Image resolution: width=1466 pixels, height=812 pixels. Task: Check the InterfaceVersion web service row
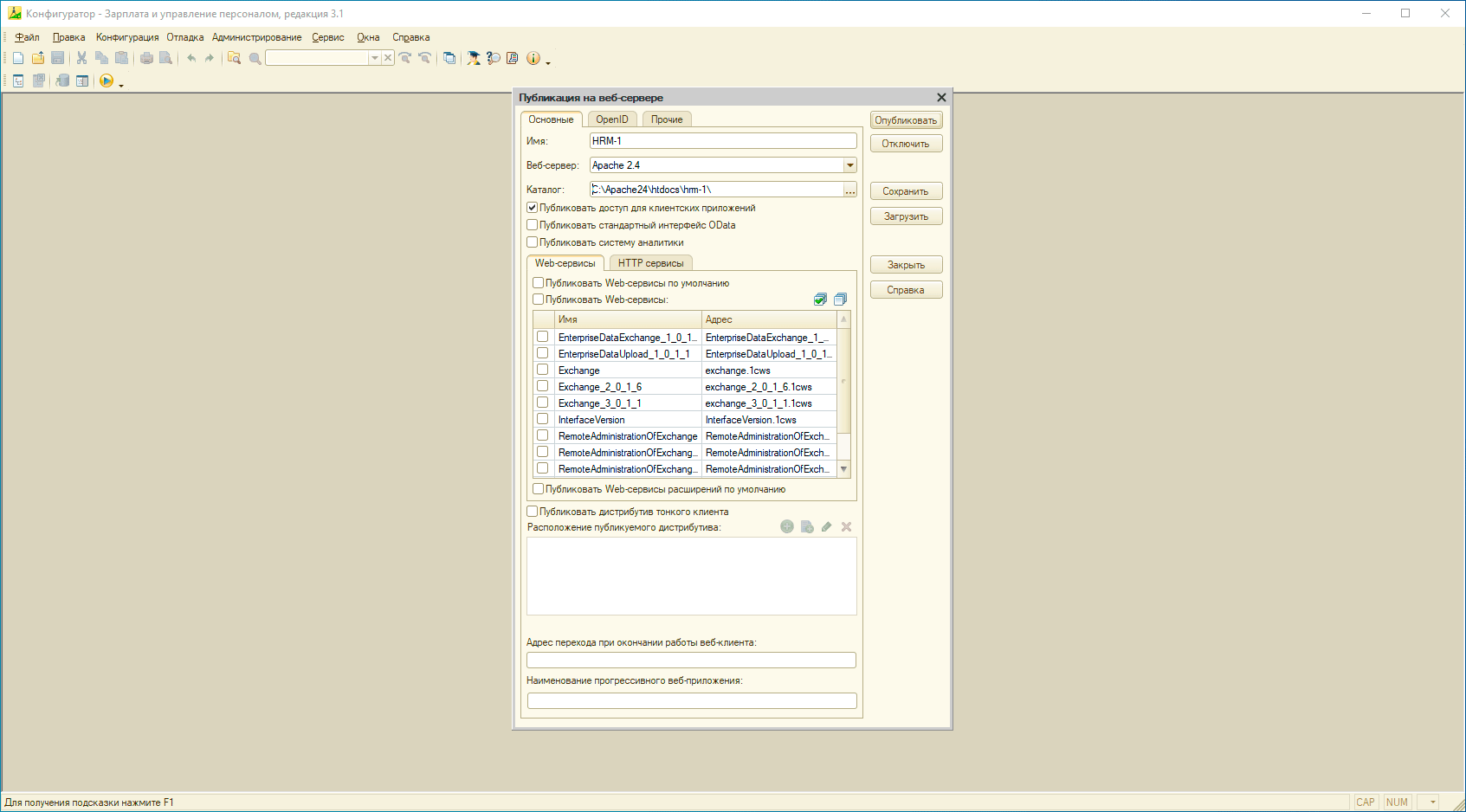543,420
